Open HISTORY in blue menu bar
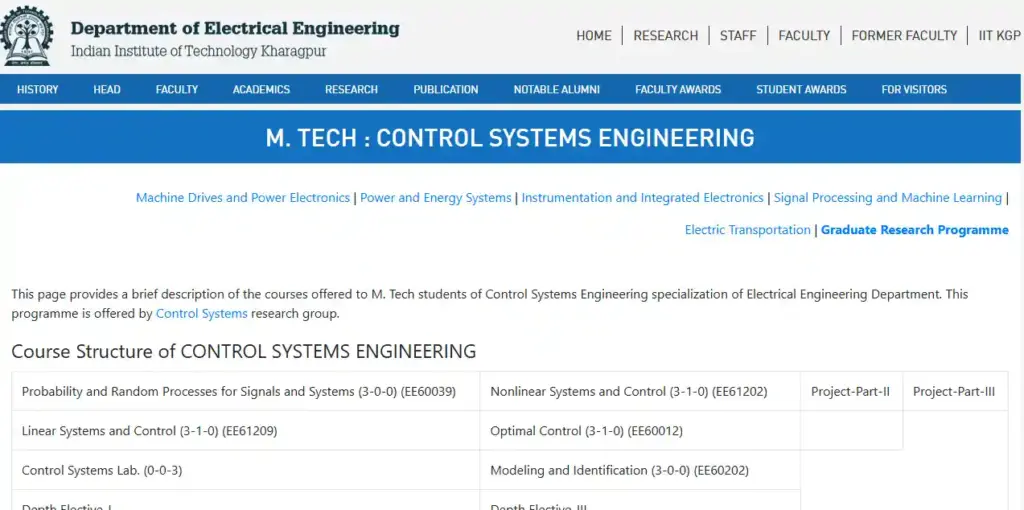The image size is (1024, 510). (38, 90)
